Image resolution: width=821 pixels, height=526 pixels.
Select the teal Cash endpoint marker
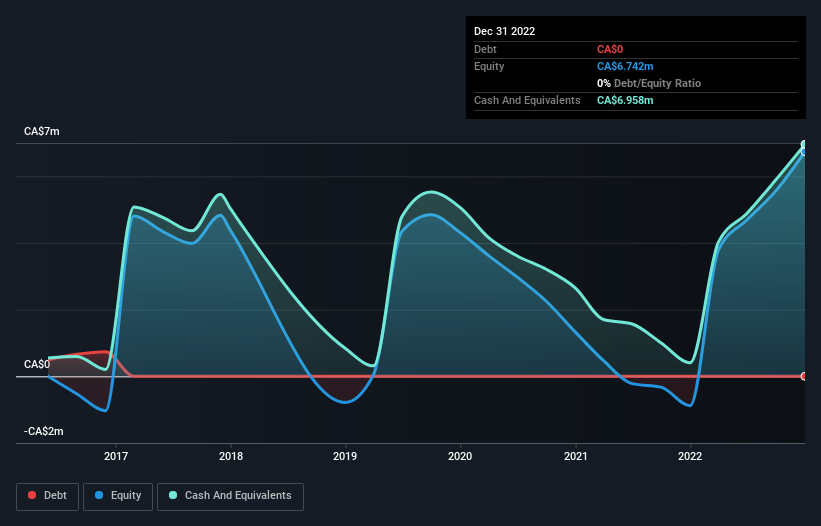804,144
